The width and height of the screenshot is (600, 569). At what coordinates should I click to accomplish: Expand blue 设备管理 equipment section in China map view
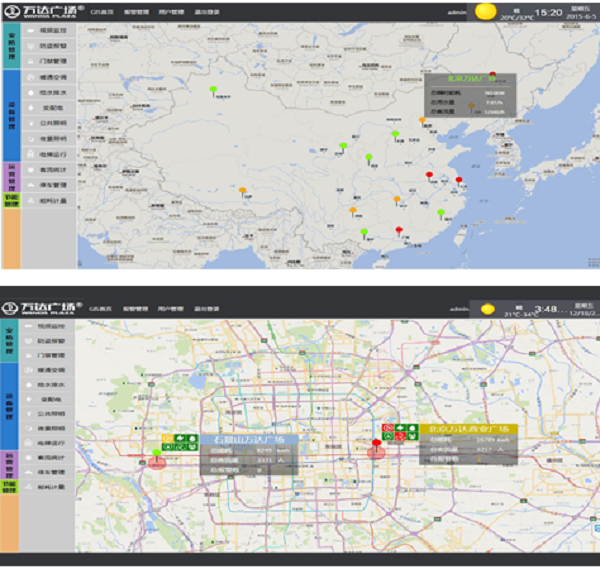[x=11, y=115]
